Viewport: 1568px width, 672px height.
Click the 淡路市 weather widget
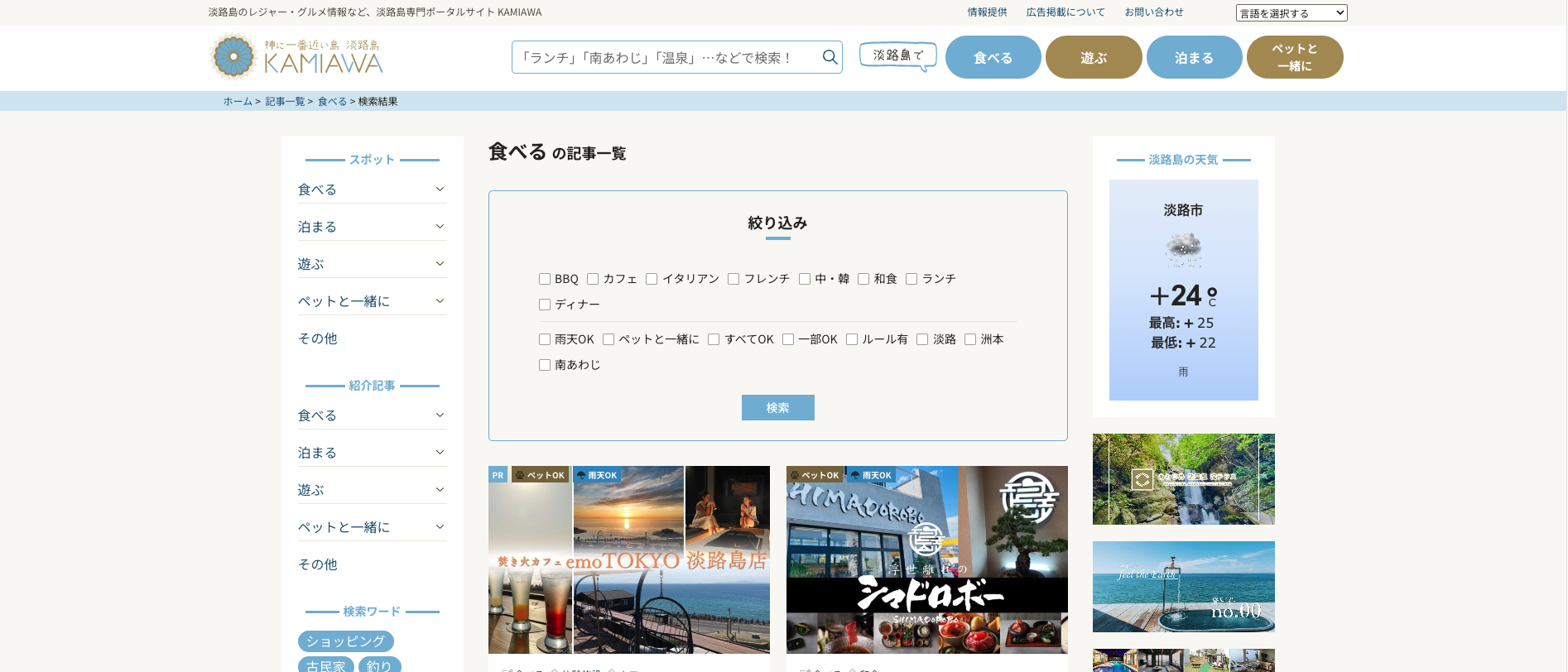1184,290
